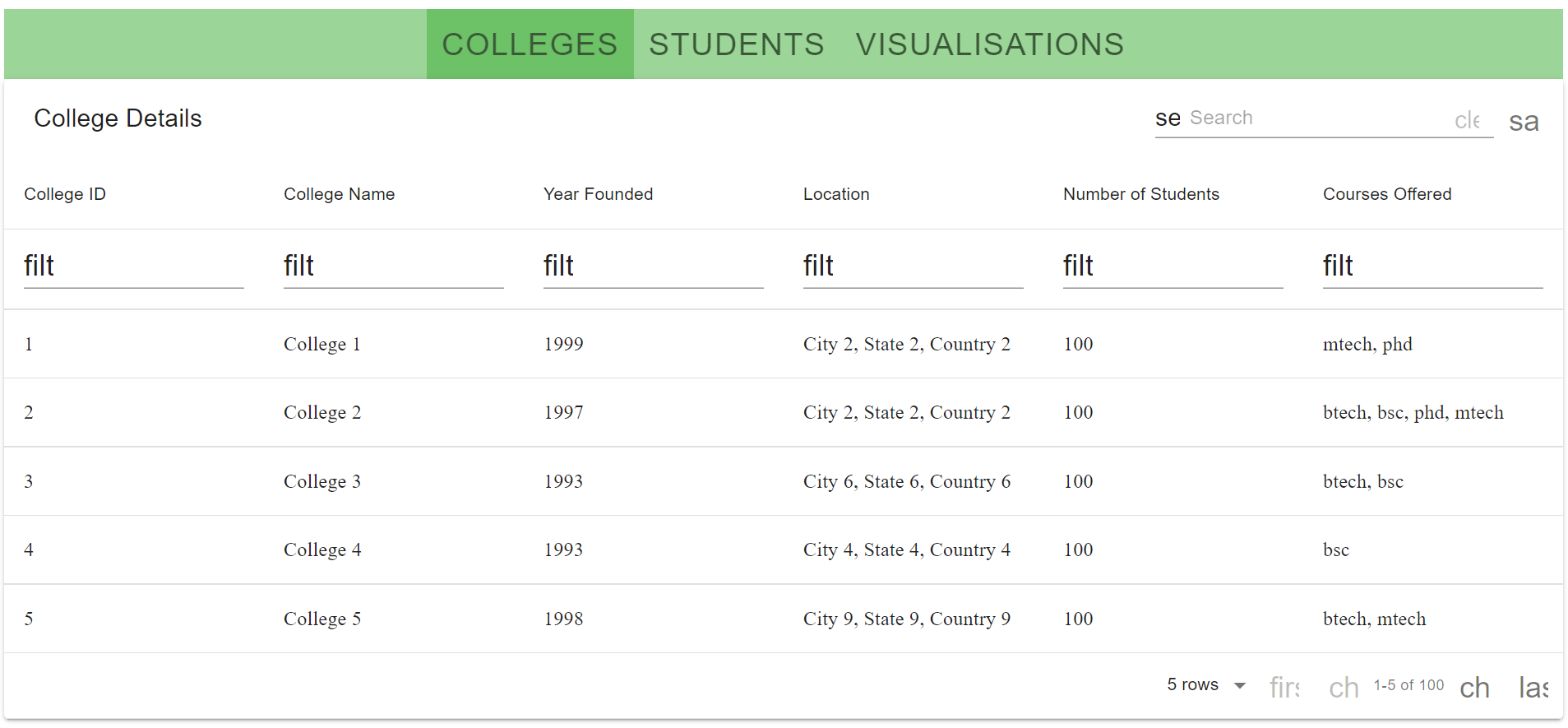Screen dimensions: 1568x728
Task: Switch to the Students tab
Action: [x=736, y=44]
